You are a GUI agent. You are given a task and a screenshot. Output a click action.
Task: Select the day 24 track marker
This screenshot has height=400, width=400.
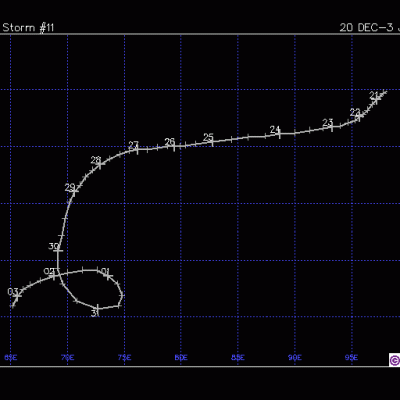279,134
